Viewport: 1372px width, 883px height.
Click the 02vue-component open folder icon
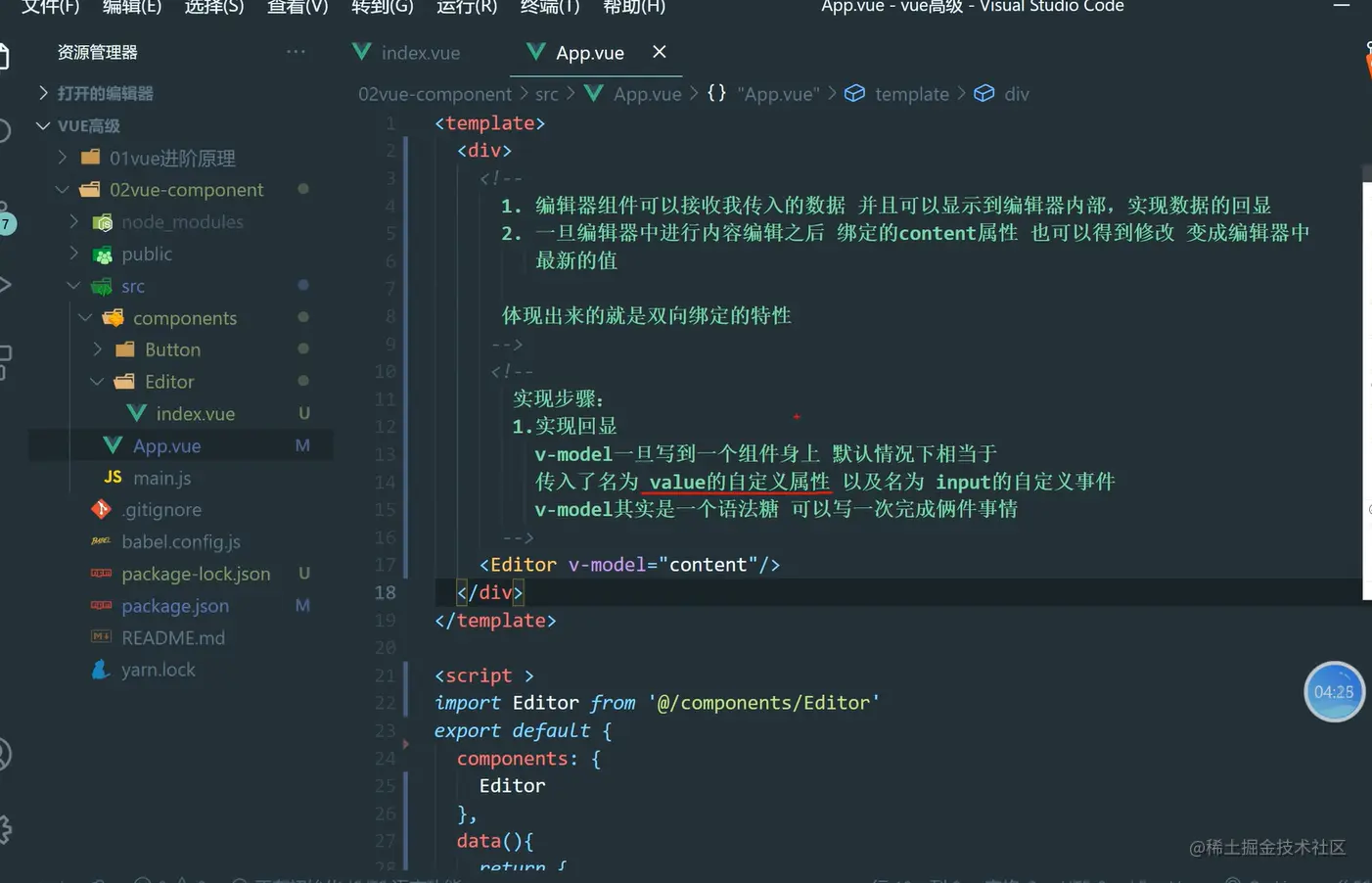(x=91, y=190)
